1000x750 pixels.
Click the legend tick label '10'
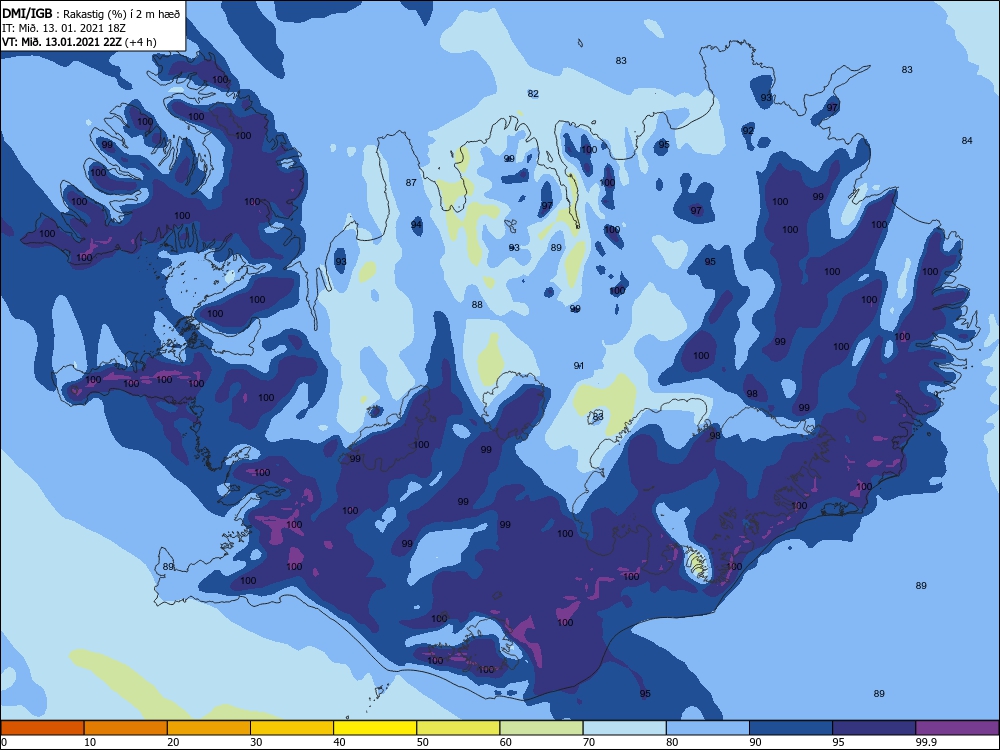click(x=90, y=742)
